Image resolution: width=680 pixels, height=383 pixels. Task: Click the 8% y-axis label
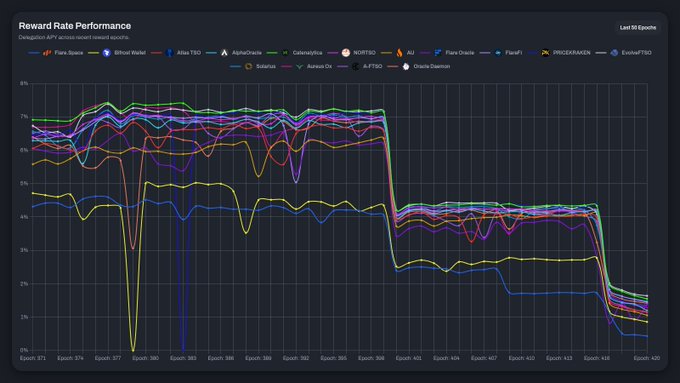coord(24,83)
